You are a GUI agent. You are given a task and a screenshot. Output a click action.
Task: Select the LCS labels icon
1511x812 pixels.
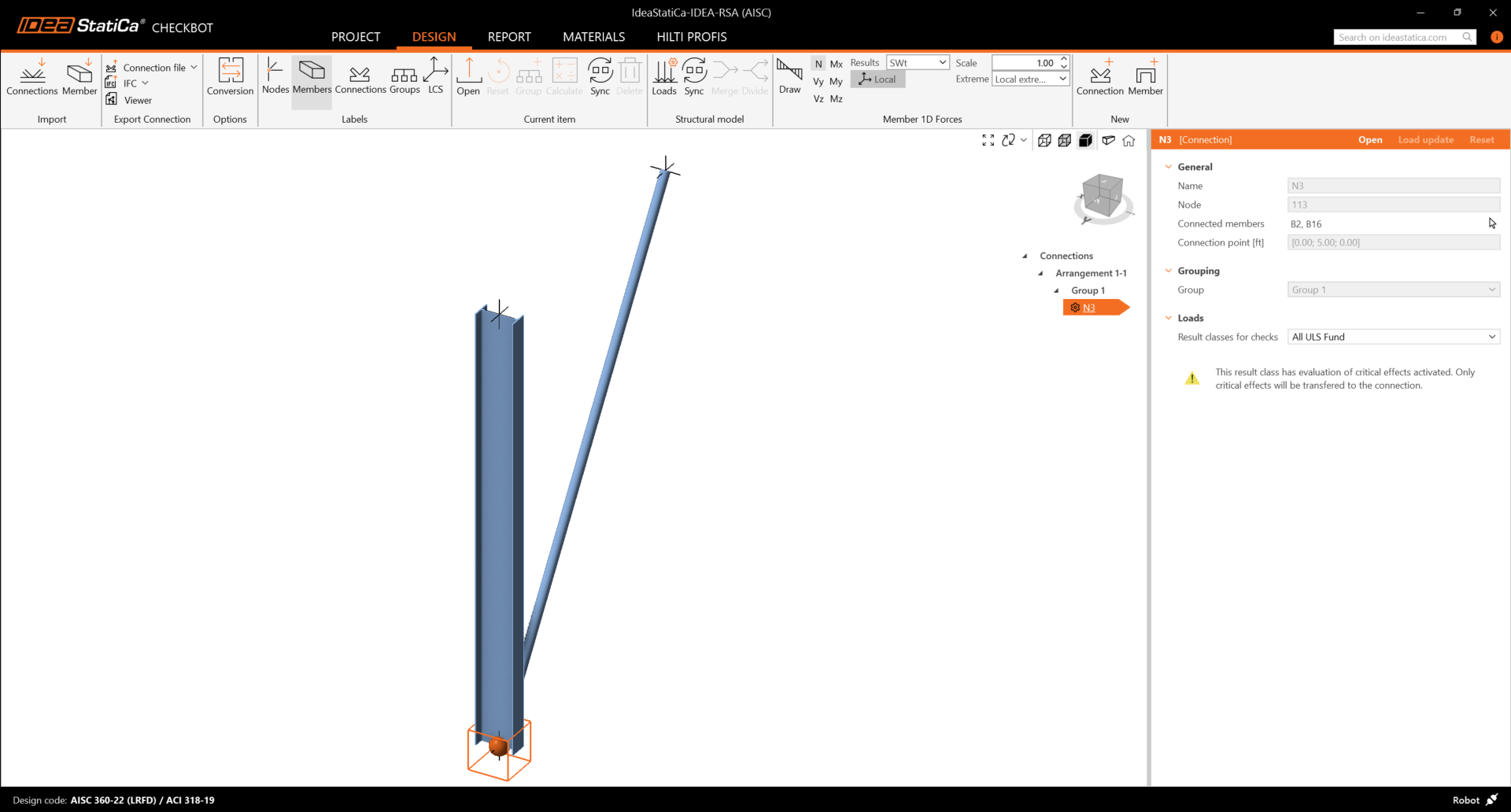[435, 76]
